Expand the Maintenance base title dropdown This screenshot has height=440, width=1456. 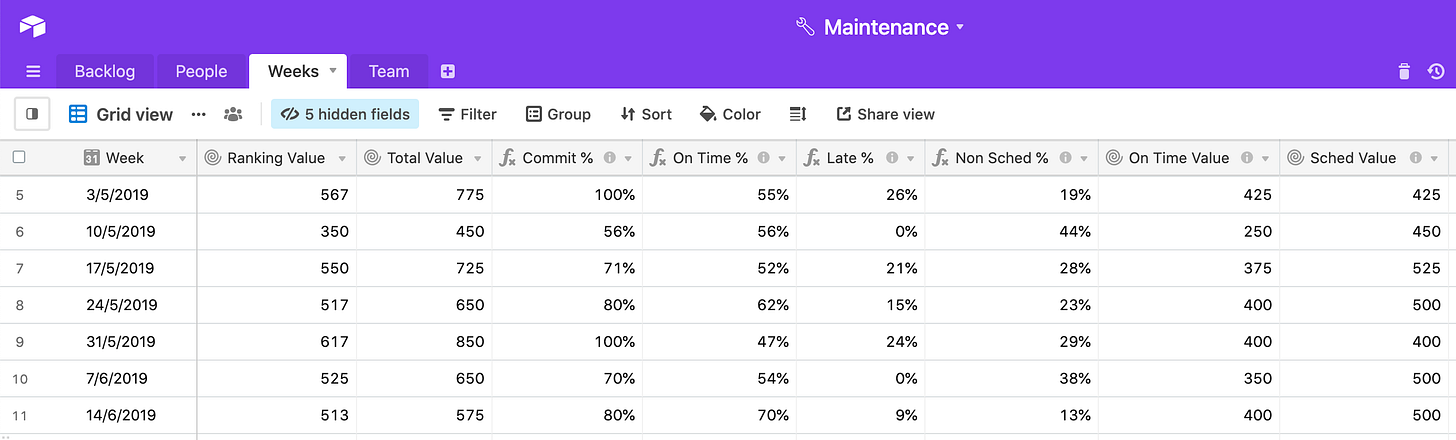(960, 27)
